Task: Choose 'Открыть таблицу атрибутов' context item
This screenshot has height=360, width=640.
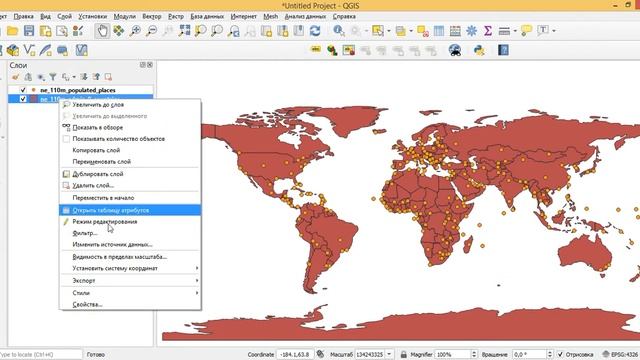Action: tap(130, 210)
